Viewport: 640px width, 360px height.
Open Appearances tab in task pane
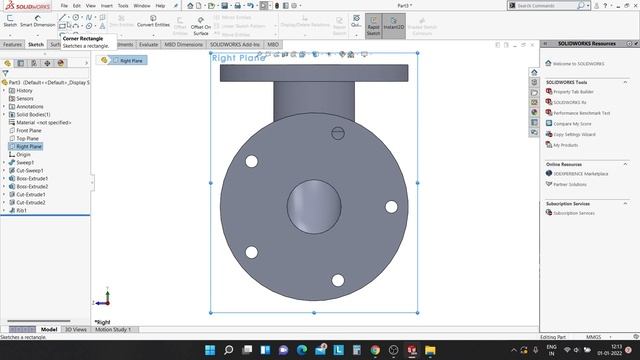(x=534, y=112)
